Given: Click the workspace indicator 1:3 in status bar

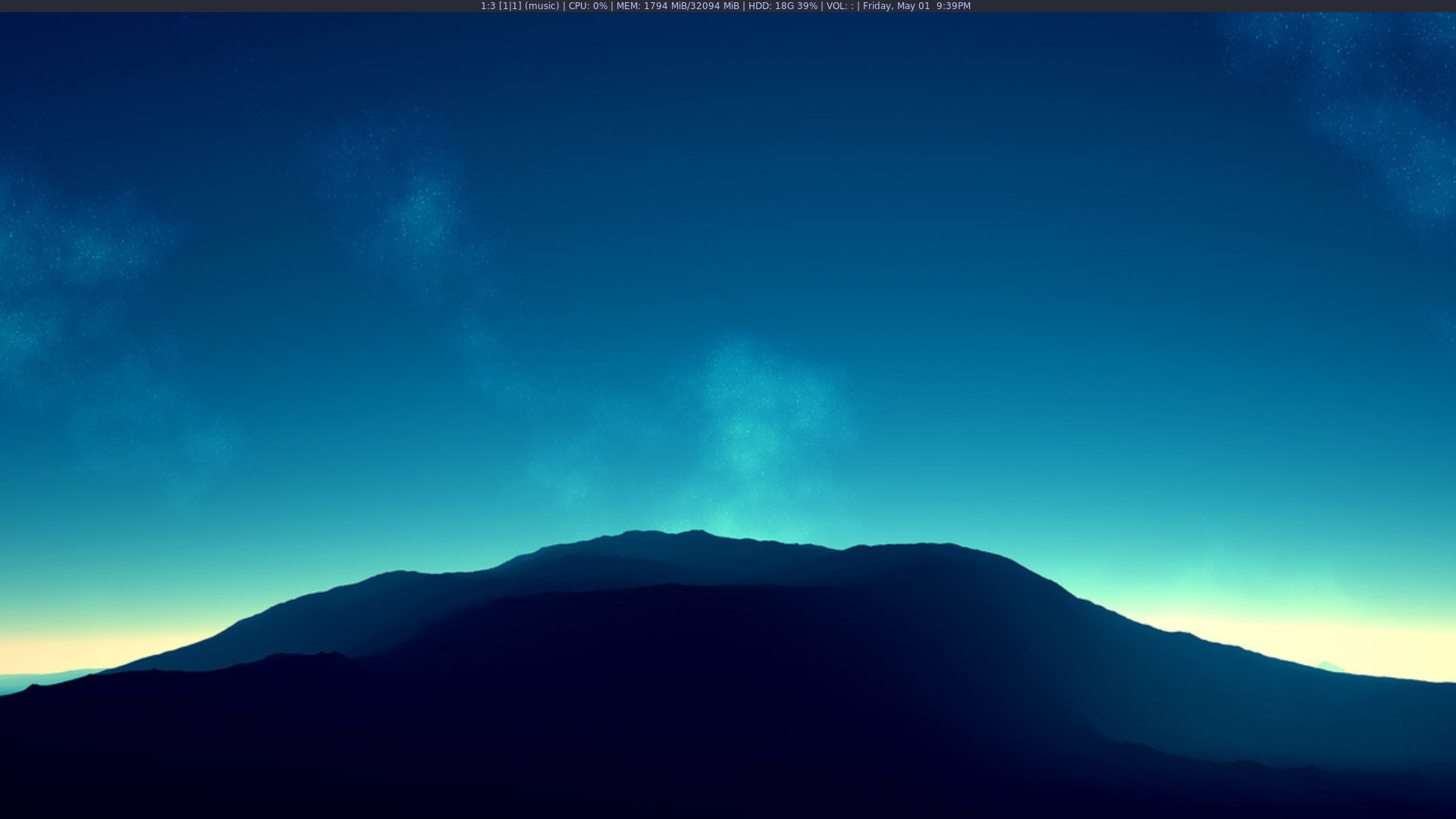Looking at the screenshot, I should [488, 6].
